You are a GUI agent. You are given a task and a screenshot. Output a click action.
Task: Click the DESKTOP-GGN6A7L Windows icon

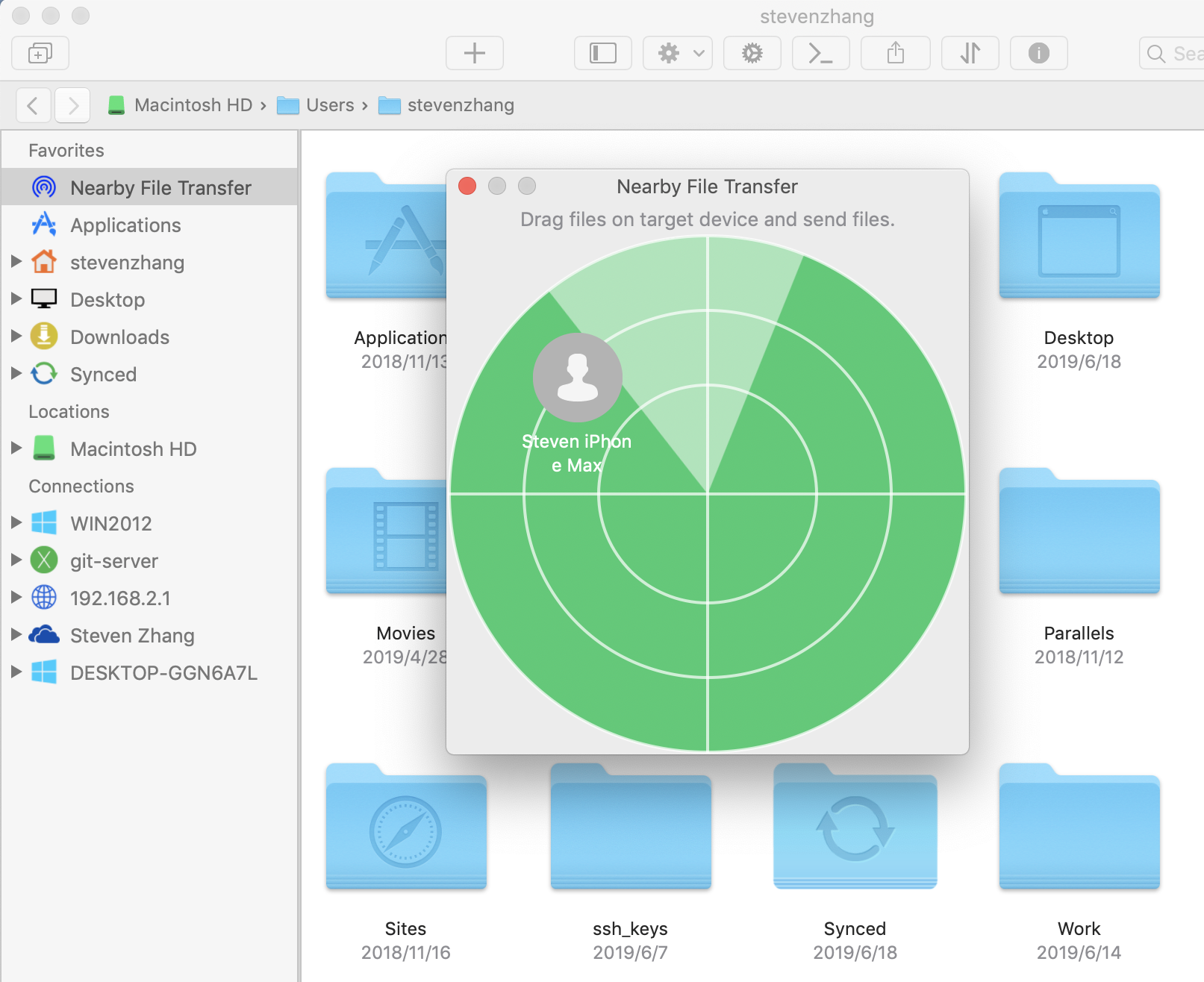(x=44, y=672)
